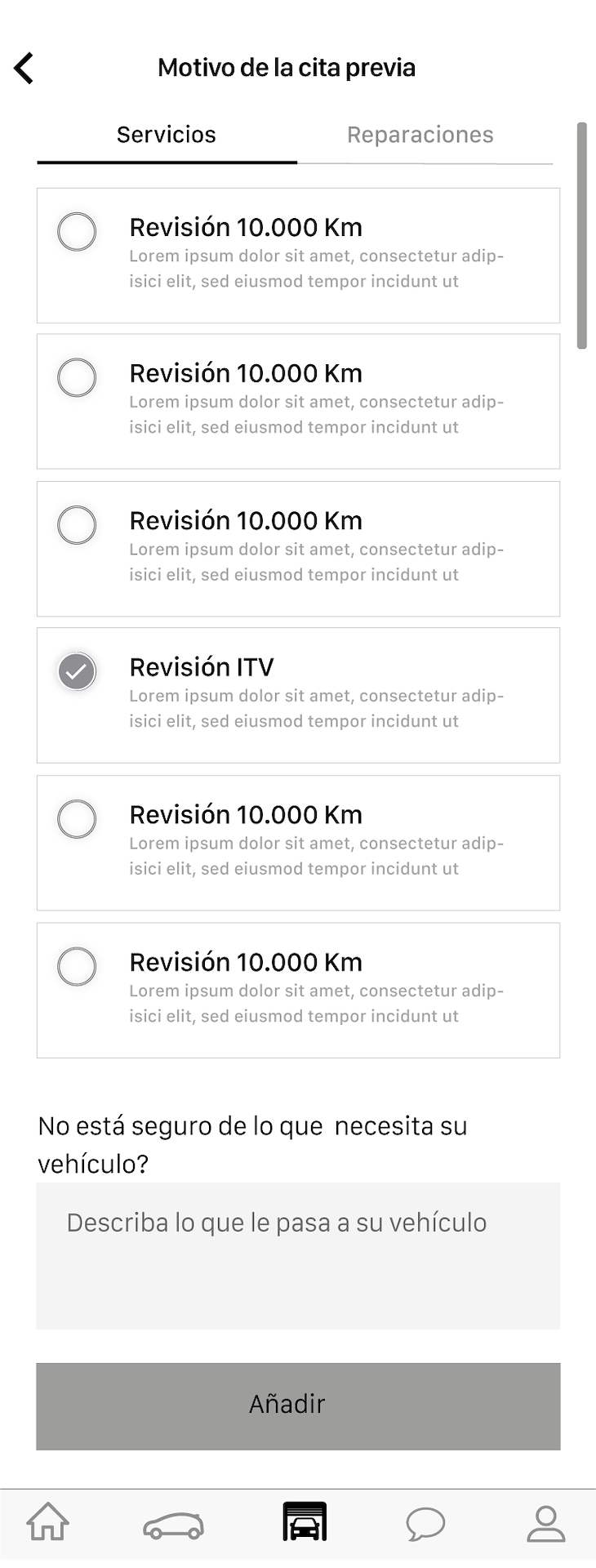Open the chat bubble messages icon
596x1568 pixels.
pos(425,1524)
